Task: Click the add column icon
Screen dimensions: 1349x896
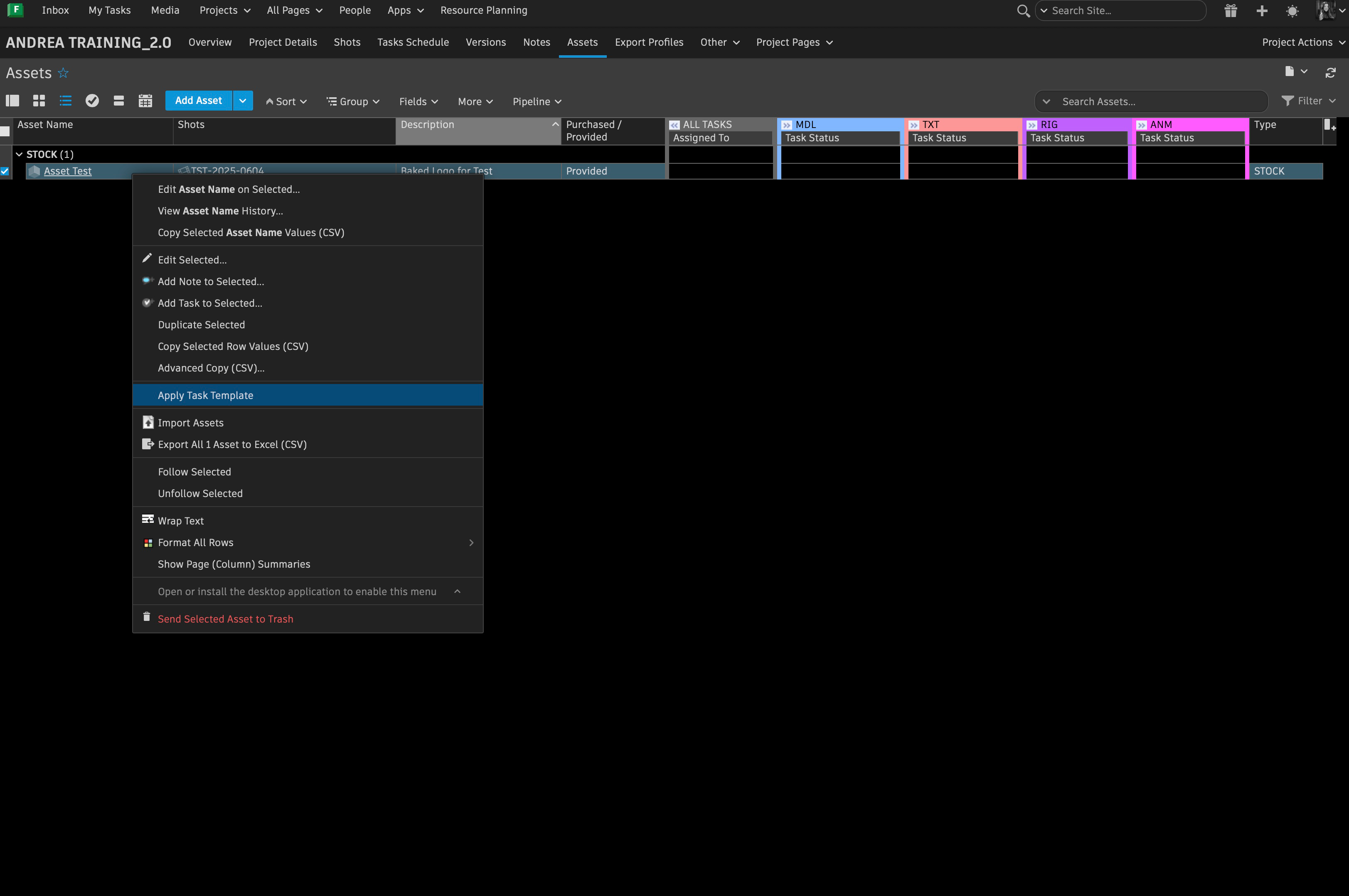Action: pos(1329,125)
